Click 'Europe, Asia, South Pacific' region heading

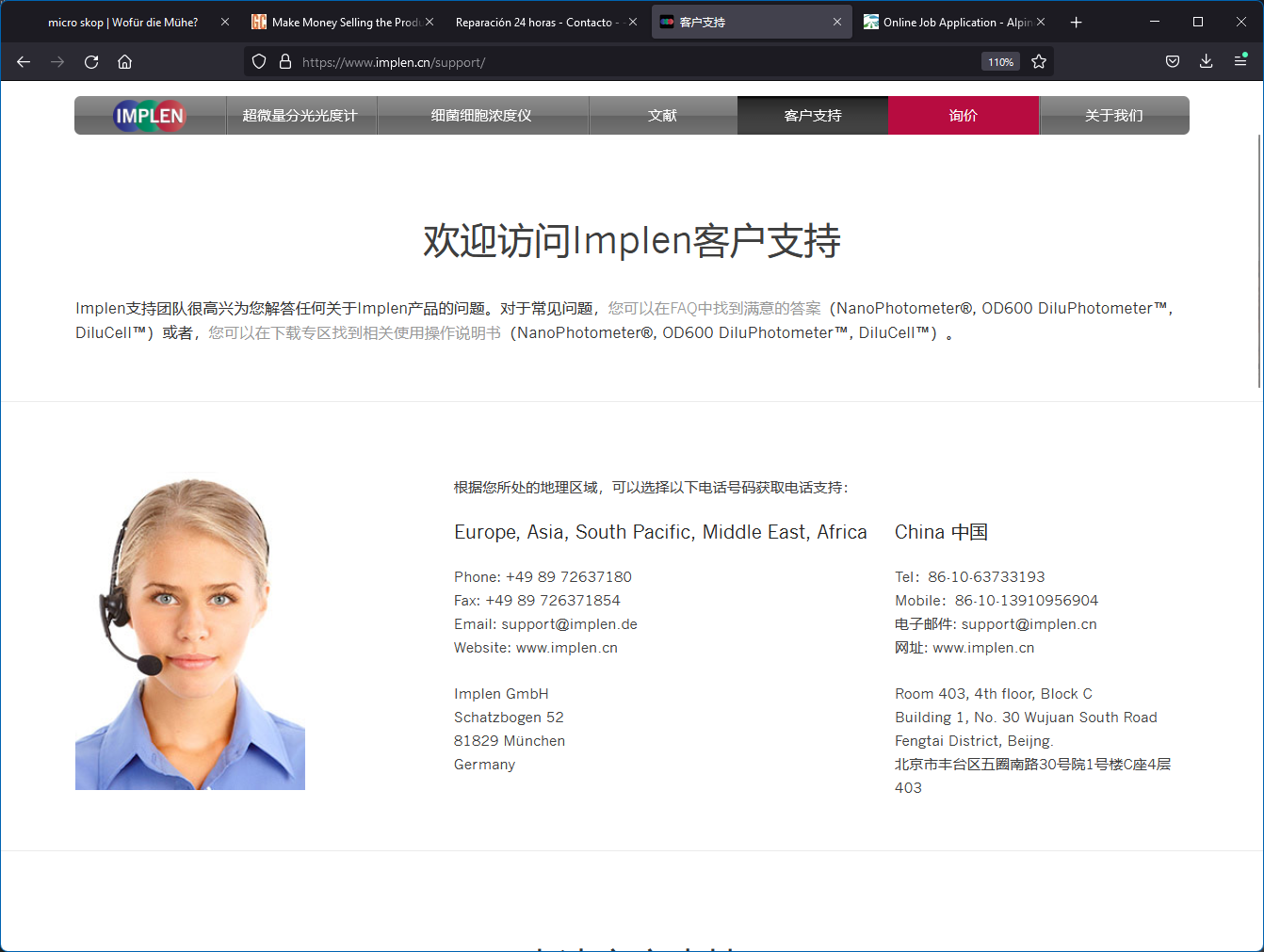660,532
